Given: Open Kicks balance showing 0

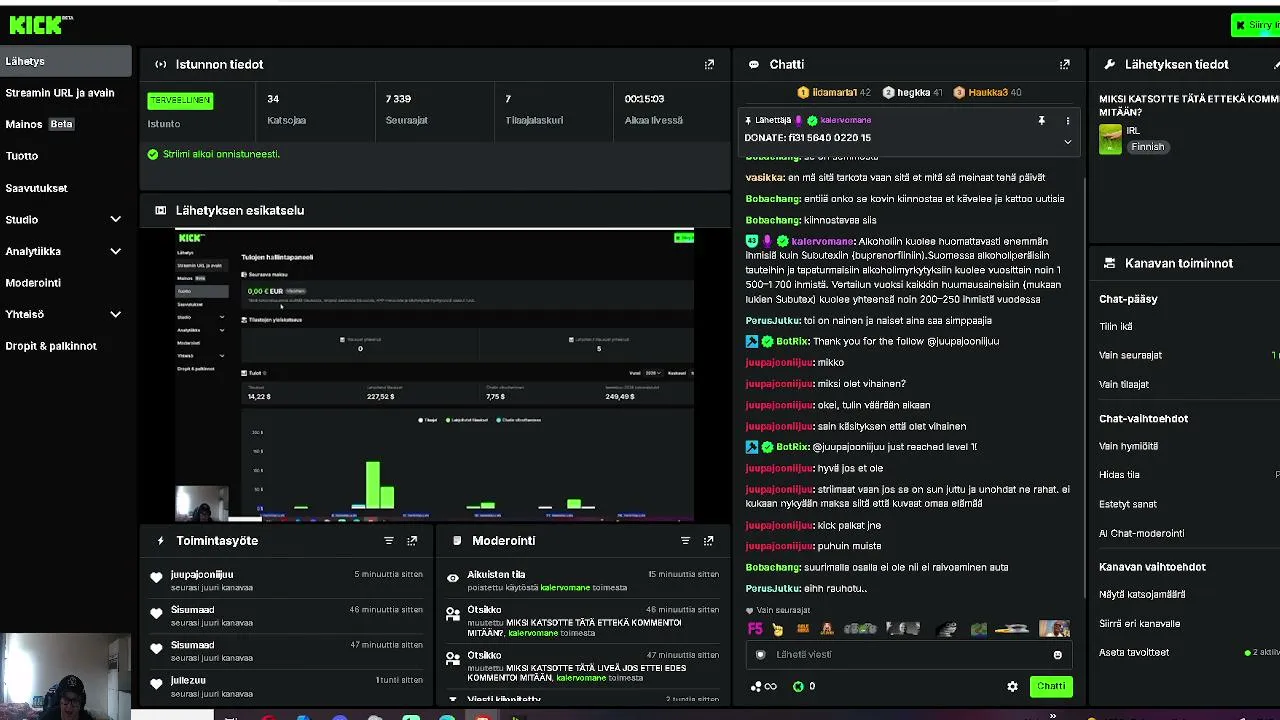Looking at the screenshot, I should [x=803, y=686].
